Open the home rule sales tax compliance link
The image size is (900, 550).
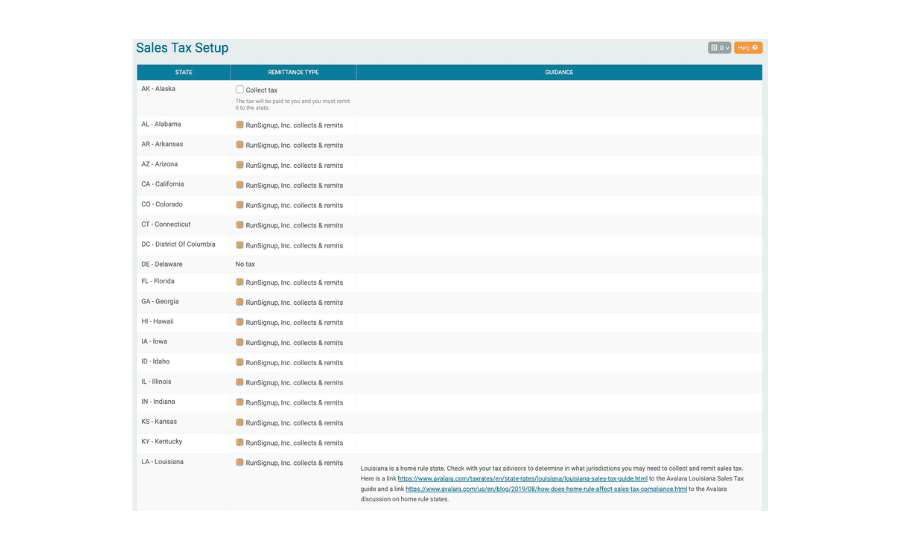pos(546,489)
